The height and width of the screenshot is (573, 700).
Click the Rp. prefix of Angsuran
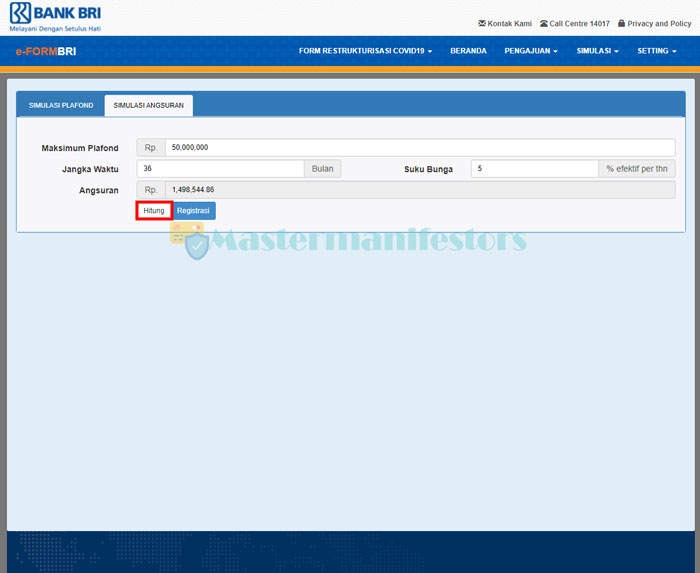tap(151, 190)
